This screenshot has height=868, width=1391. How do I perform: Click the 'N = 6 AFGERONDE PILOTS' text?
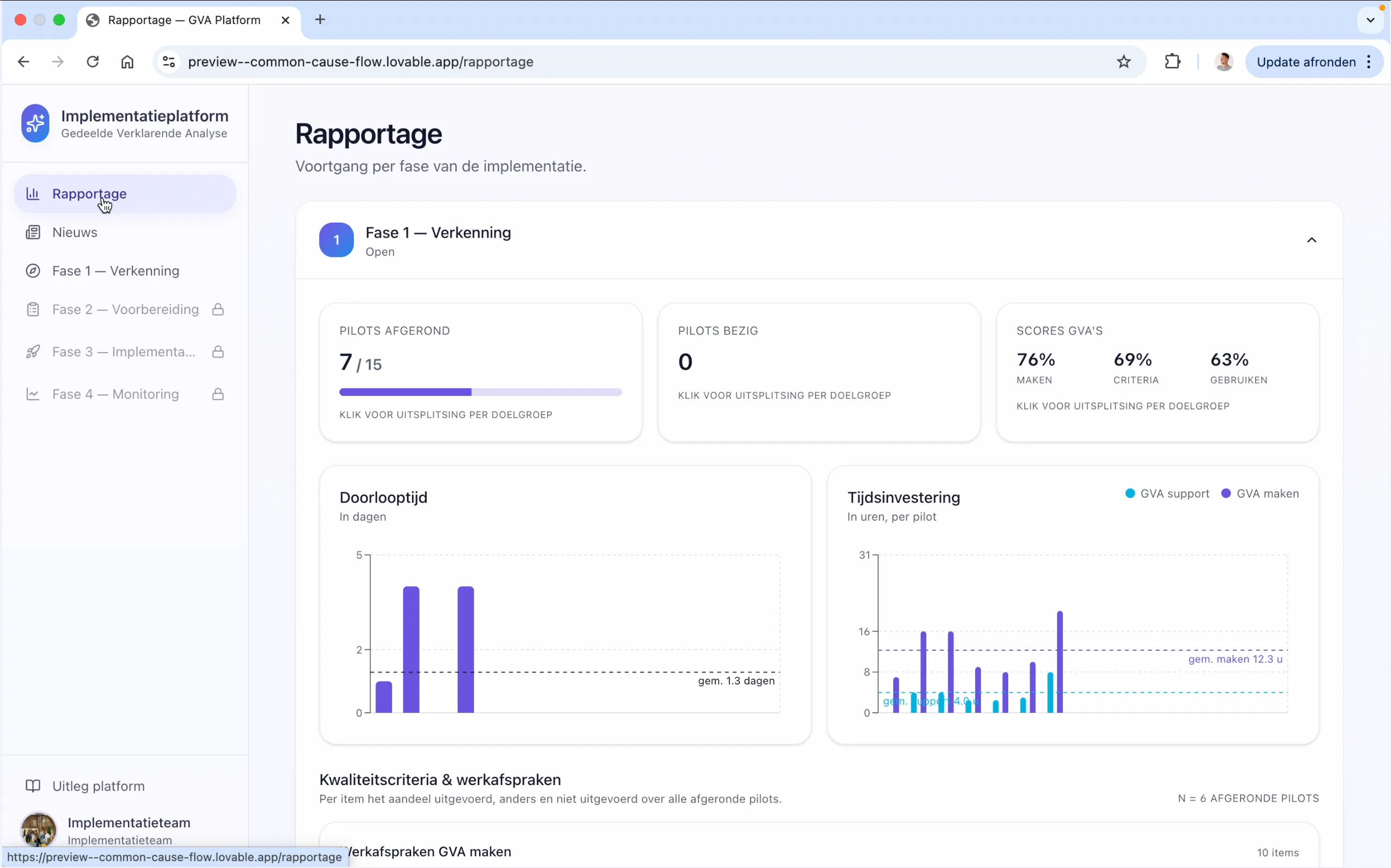tap(1248, 798)
